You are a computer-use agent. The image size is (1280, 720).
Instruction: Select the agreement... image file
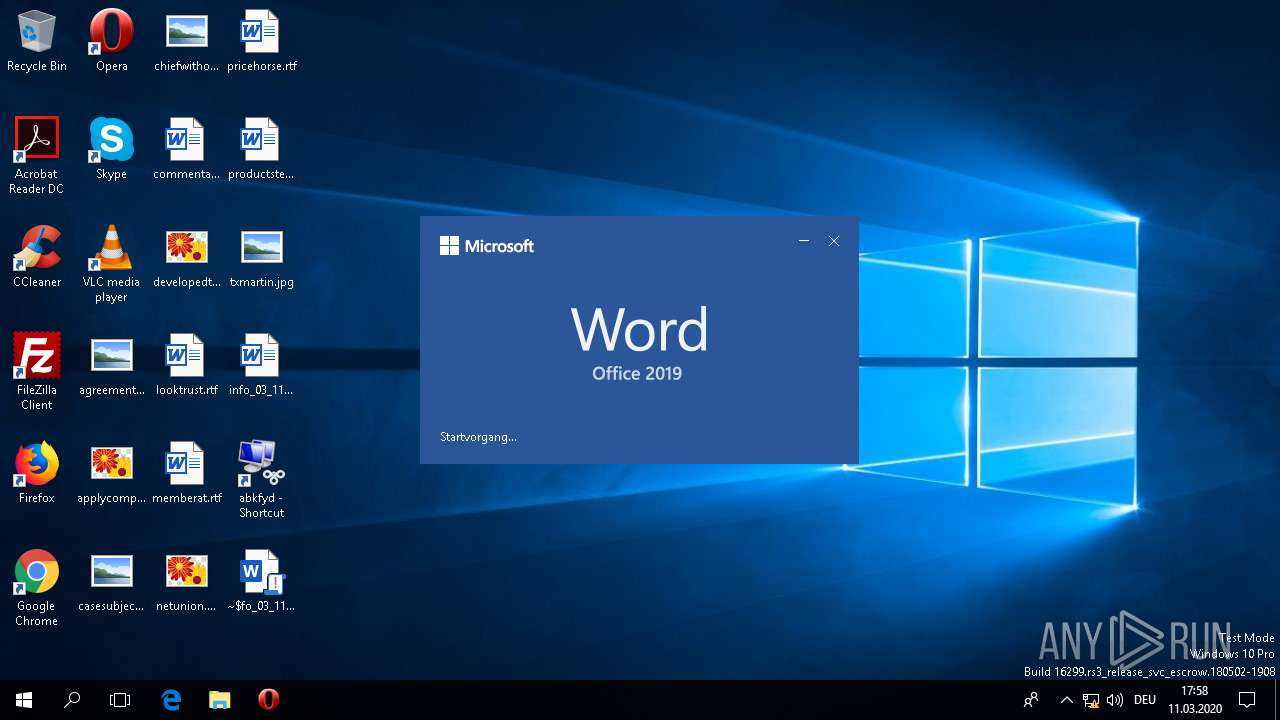click(111, 365)
